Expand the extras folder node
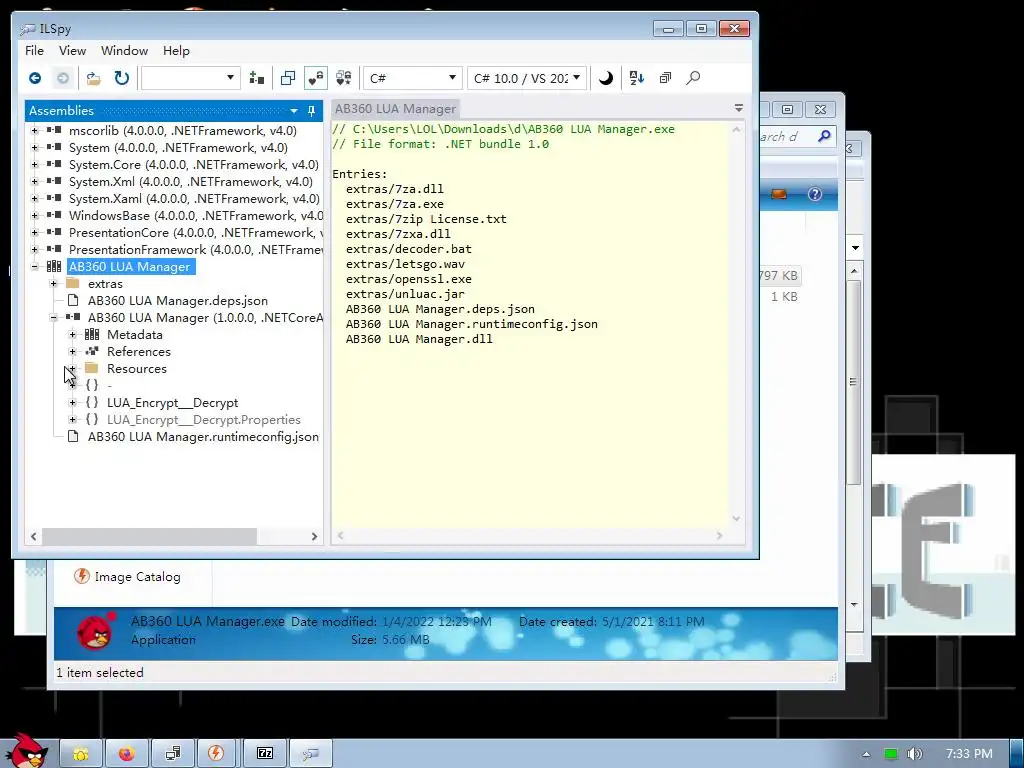Image resolution: width=1024 pixels, height=768 pixels. pyautogui.click(x=54, y=283)
